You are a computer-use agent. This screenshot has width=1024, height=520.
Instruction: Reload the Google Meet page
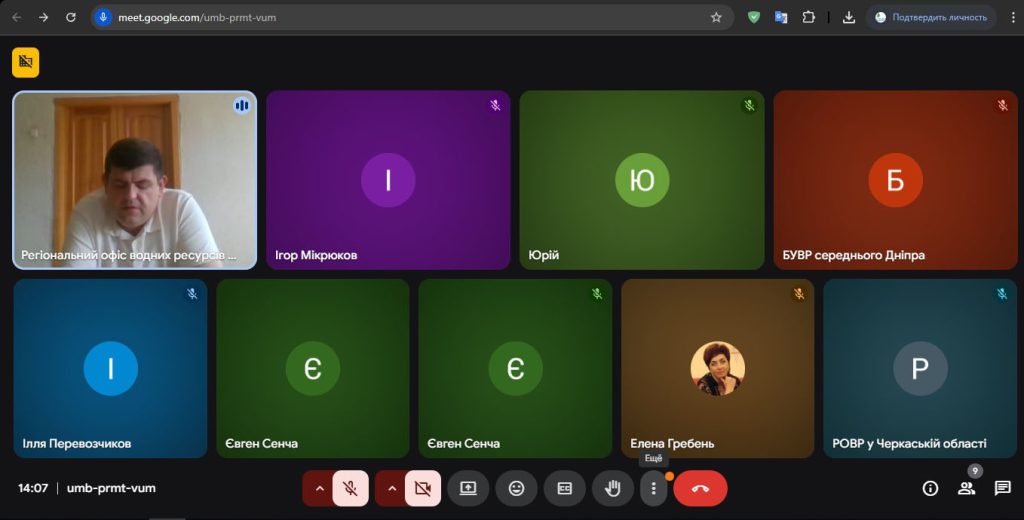click(x=71, y=18)
